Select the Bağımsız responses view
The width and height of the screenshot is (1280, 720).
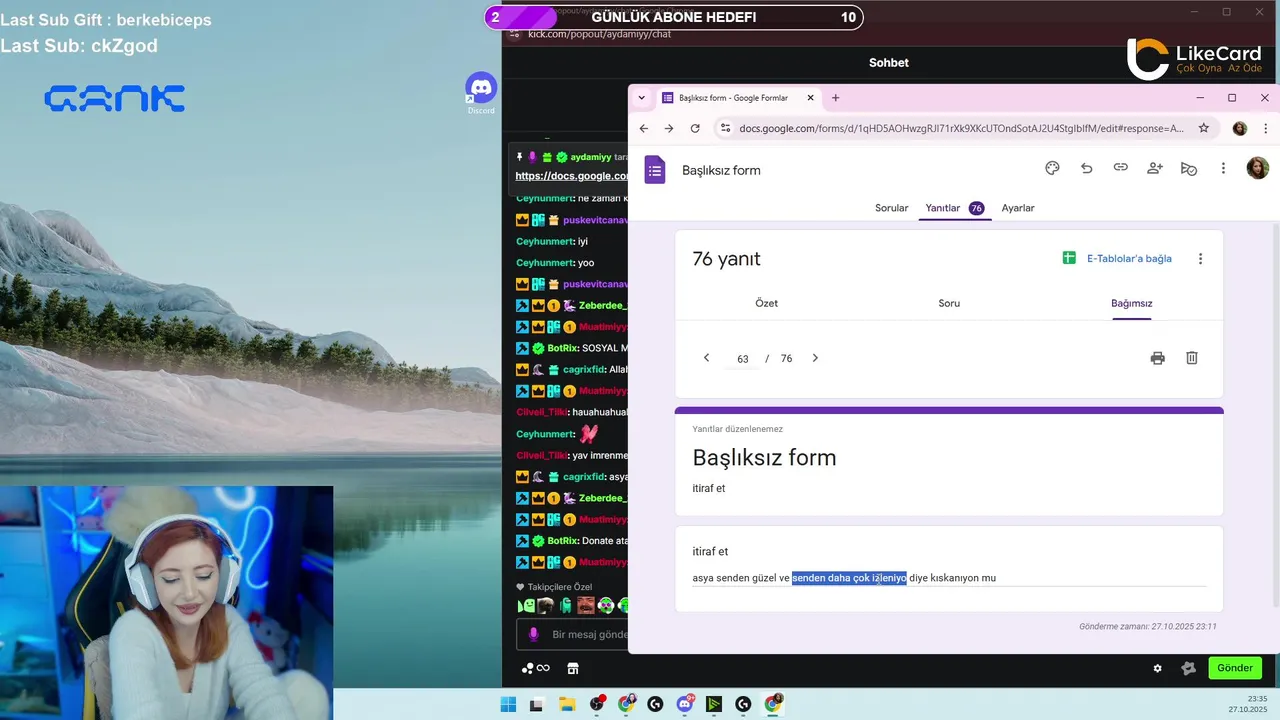1131,303
